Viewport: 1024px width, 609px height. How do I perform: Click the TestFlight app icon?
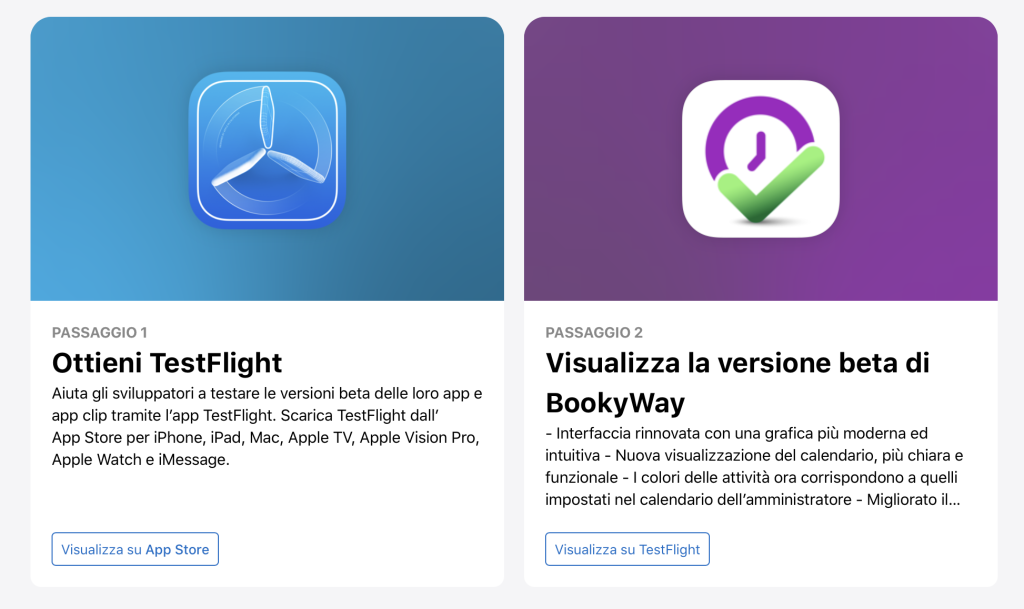267,150
